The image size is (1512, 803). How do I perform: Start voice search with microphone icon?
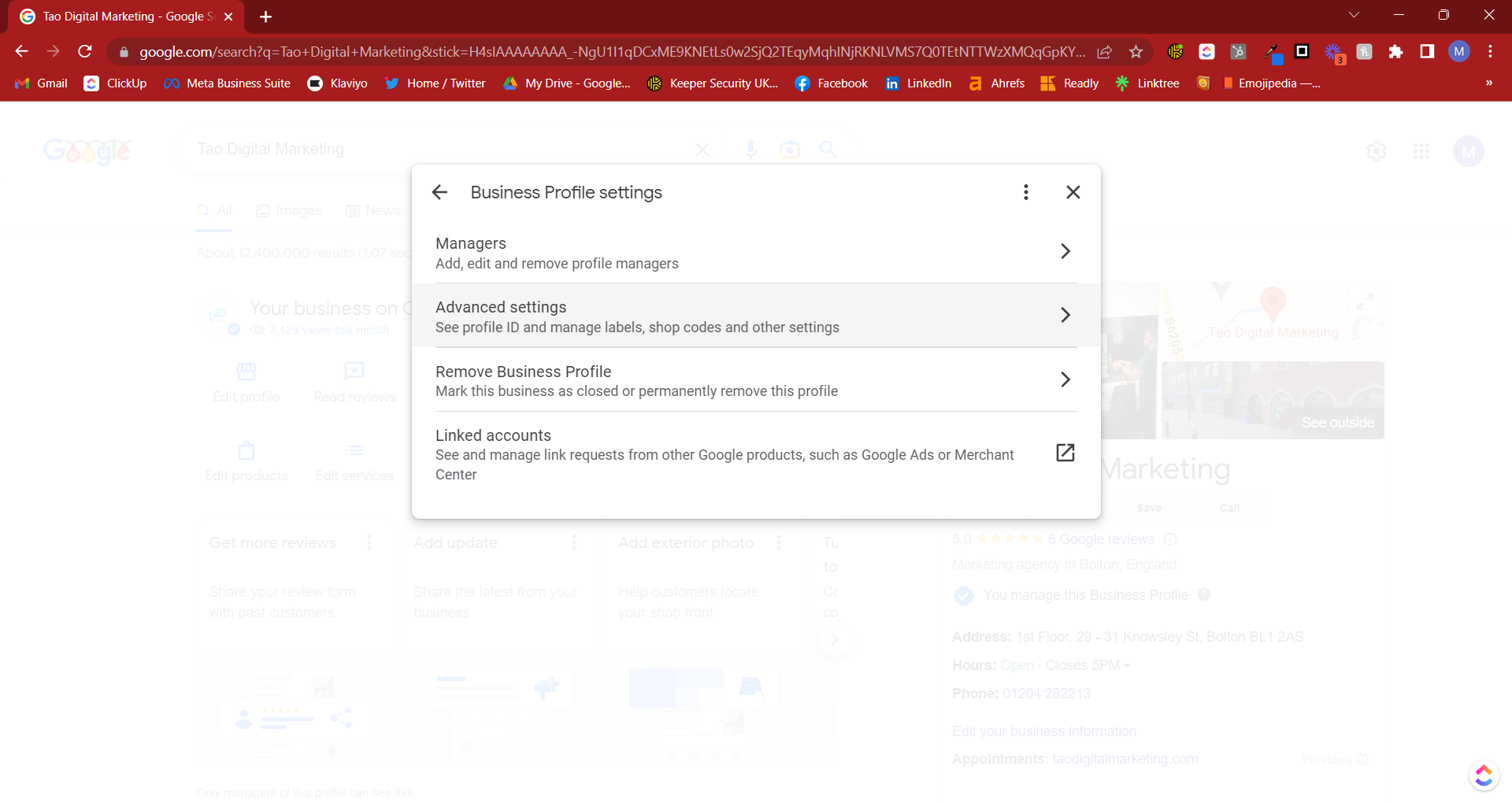pos(750,150)
